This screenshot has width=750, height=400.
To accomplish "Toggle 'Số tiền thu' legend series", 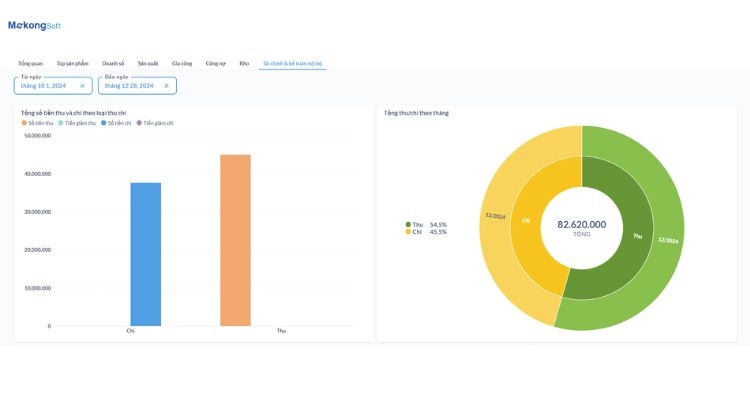I will point(42,123).
